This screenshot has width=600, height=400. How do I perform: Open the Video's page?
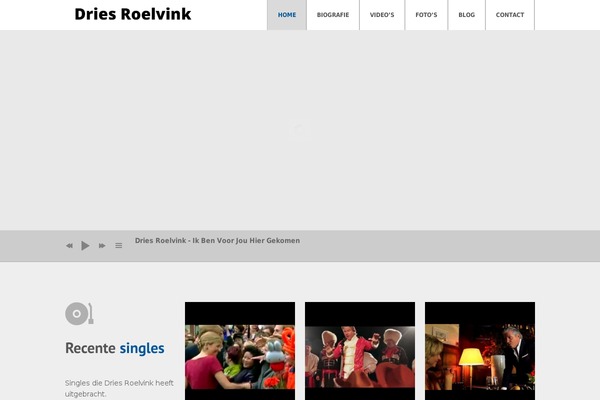[382, 15]
